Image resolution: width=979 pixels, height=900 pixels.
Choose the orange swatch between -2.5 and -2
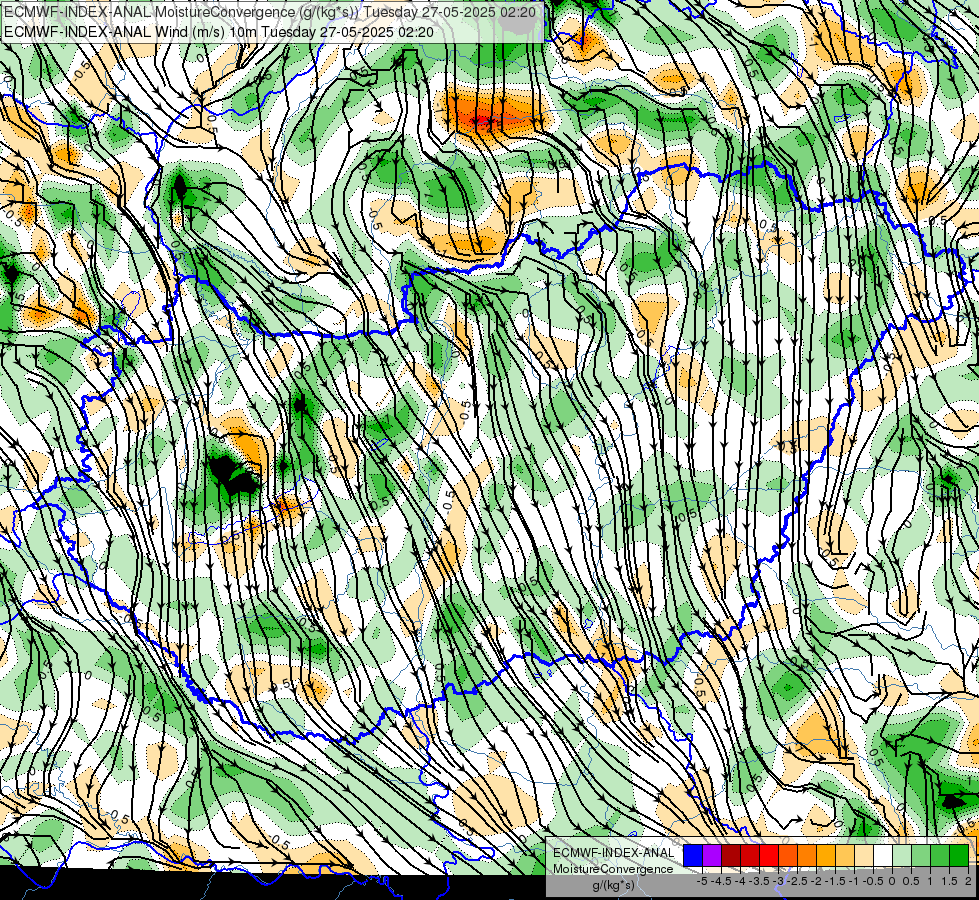[807, 856]
